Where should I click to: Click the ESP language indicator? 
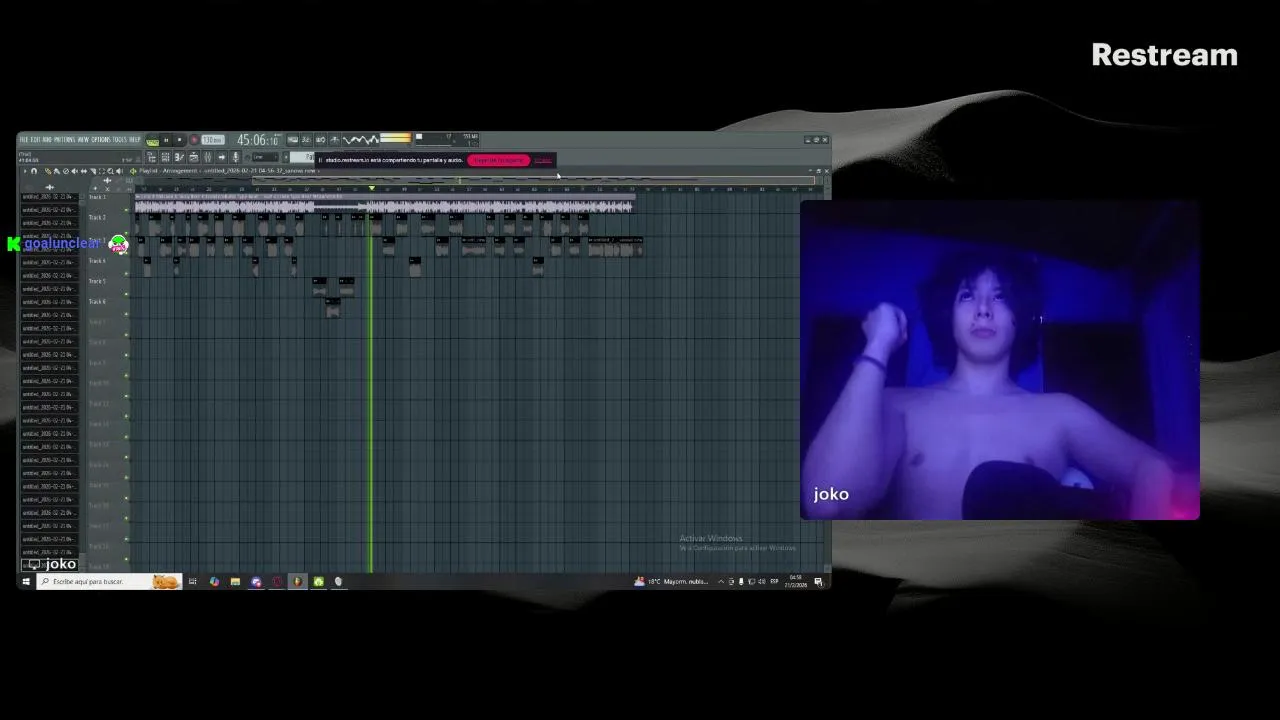[774, 582]
